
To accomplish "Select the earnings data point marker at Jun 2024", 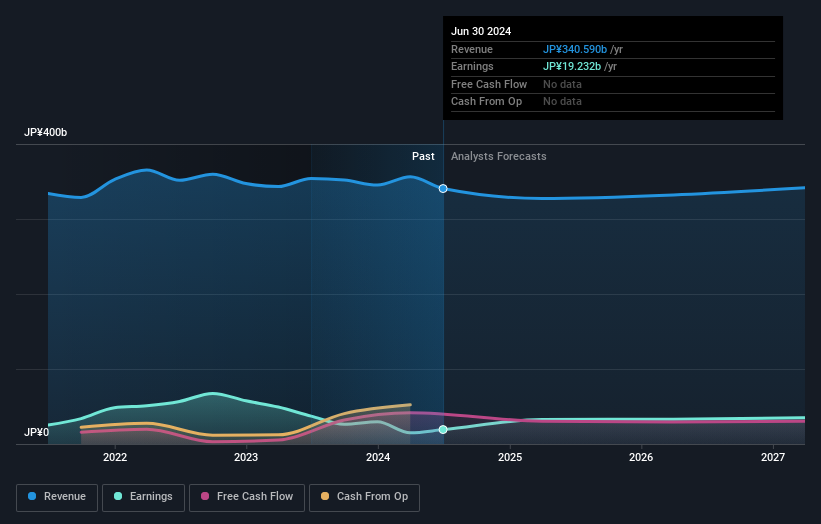I will [443, 430].
